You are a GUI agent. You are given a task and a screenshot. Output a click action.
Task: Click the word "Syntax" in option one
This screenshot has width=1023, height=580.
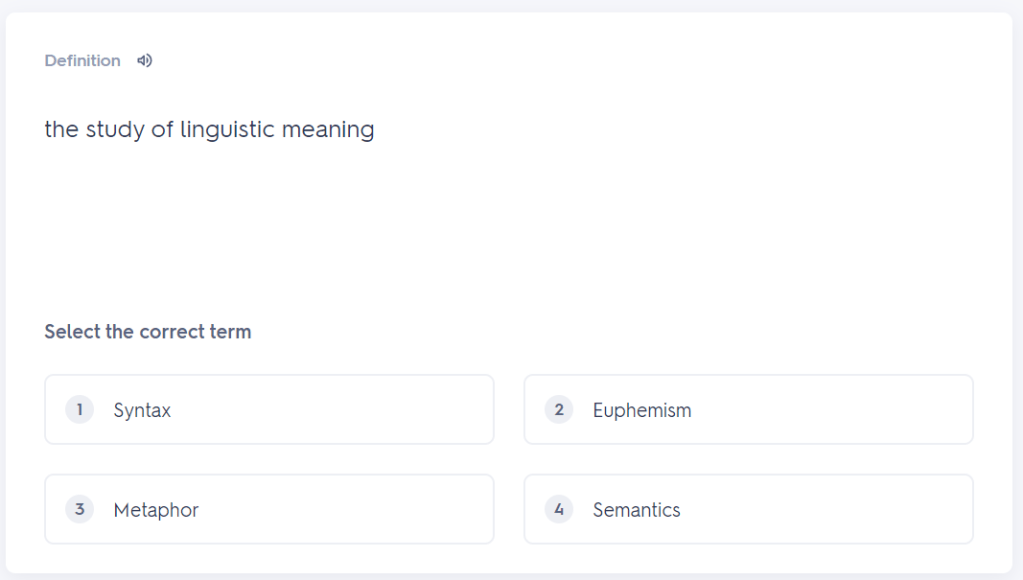pos(142,411)
